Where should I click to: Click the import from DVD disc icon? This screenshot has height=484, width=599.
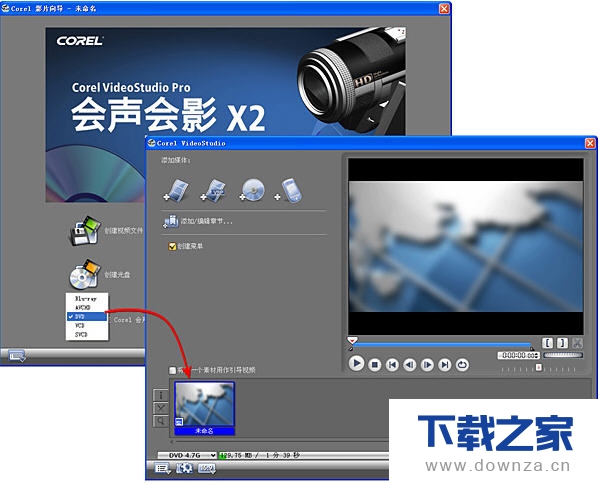(252, 190)
